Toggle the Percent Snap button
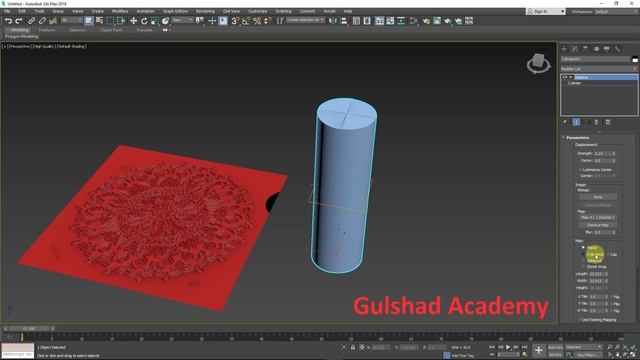Screen dimensions: 640x360 257,21
